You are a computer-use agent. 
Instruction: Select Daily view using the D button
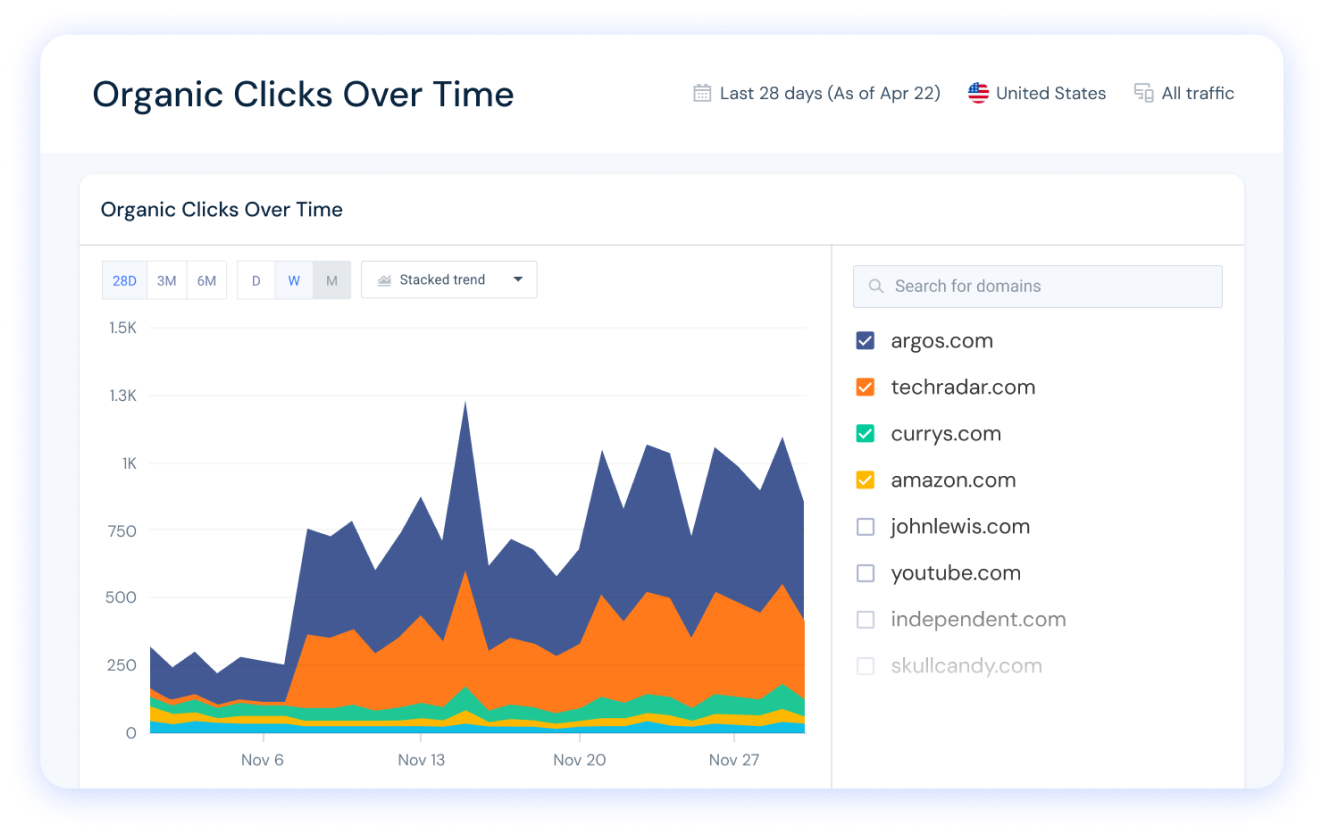256,280
